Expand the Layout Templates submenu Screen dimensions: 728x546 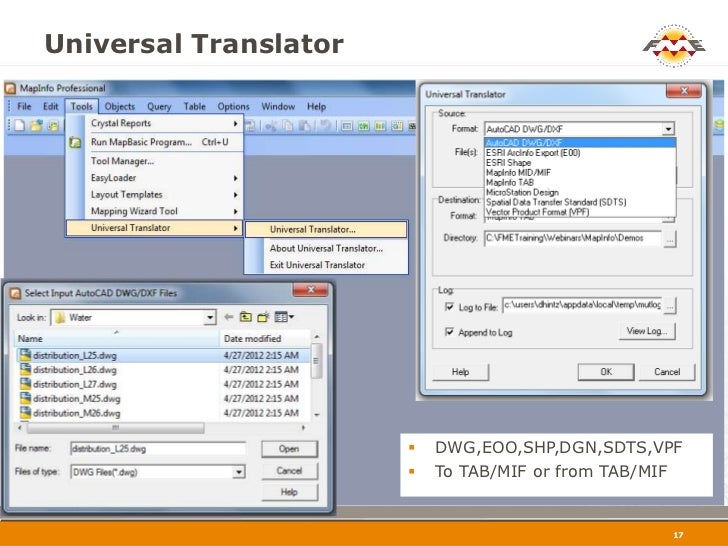point(235,195)
